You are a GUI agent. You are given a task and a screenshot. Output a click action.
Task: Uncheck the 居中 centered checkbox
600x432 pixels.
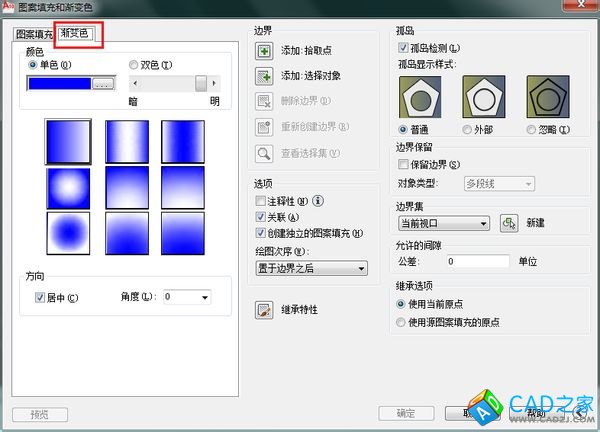(x=40, y=297)
